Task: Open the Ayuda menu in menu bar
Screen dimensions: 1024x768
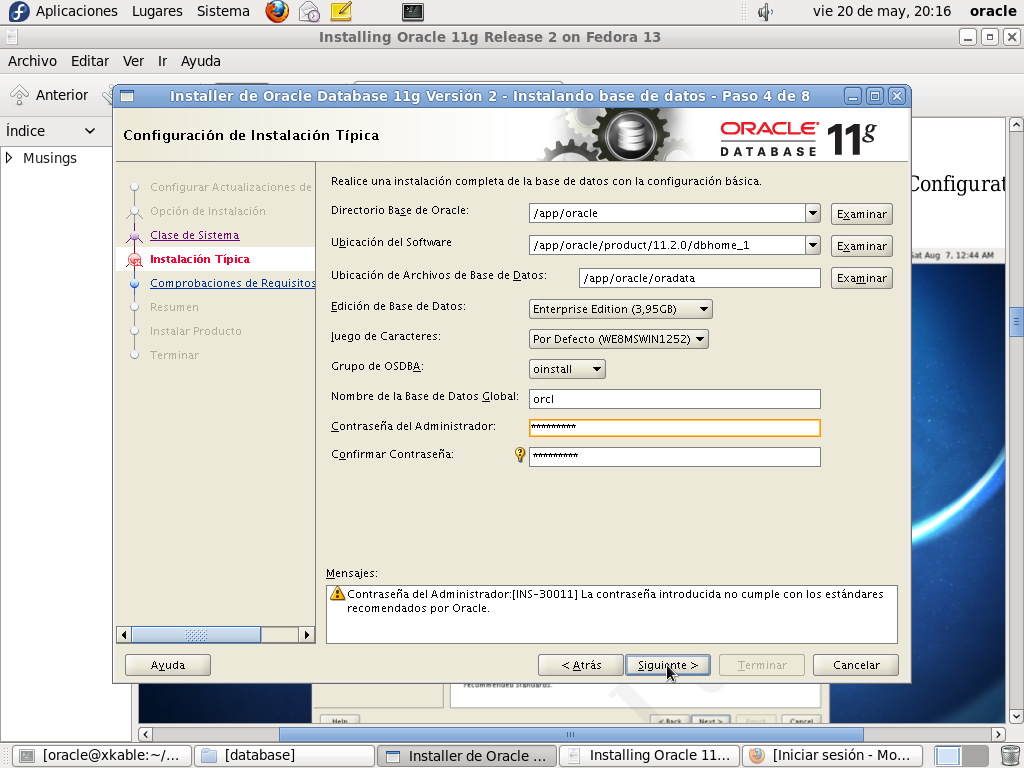Action: click(200, 61)
